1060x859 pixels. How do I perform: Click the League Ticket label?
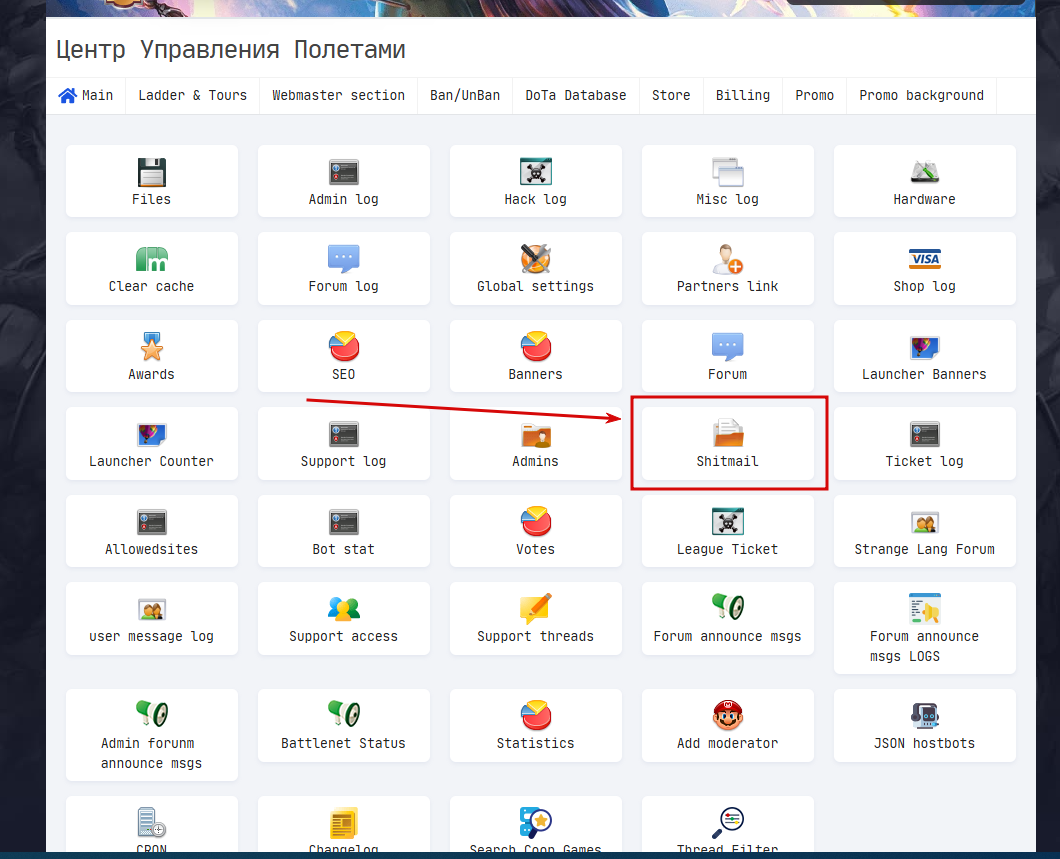point(727,549)
